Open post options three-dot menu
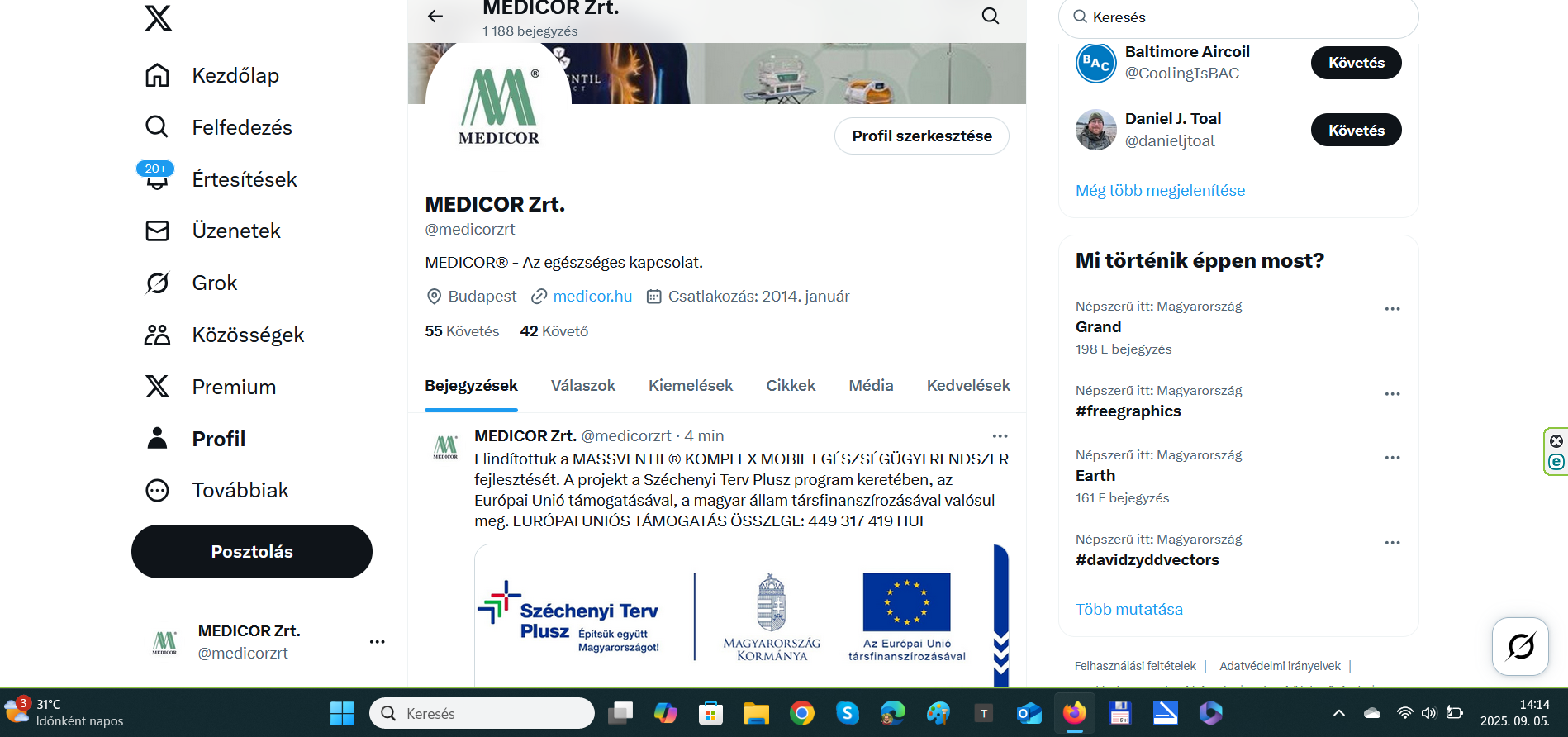The image size is (1568, 737). click(1000, 436)
